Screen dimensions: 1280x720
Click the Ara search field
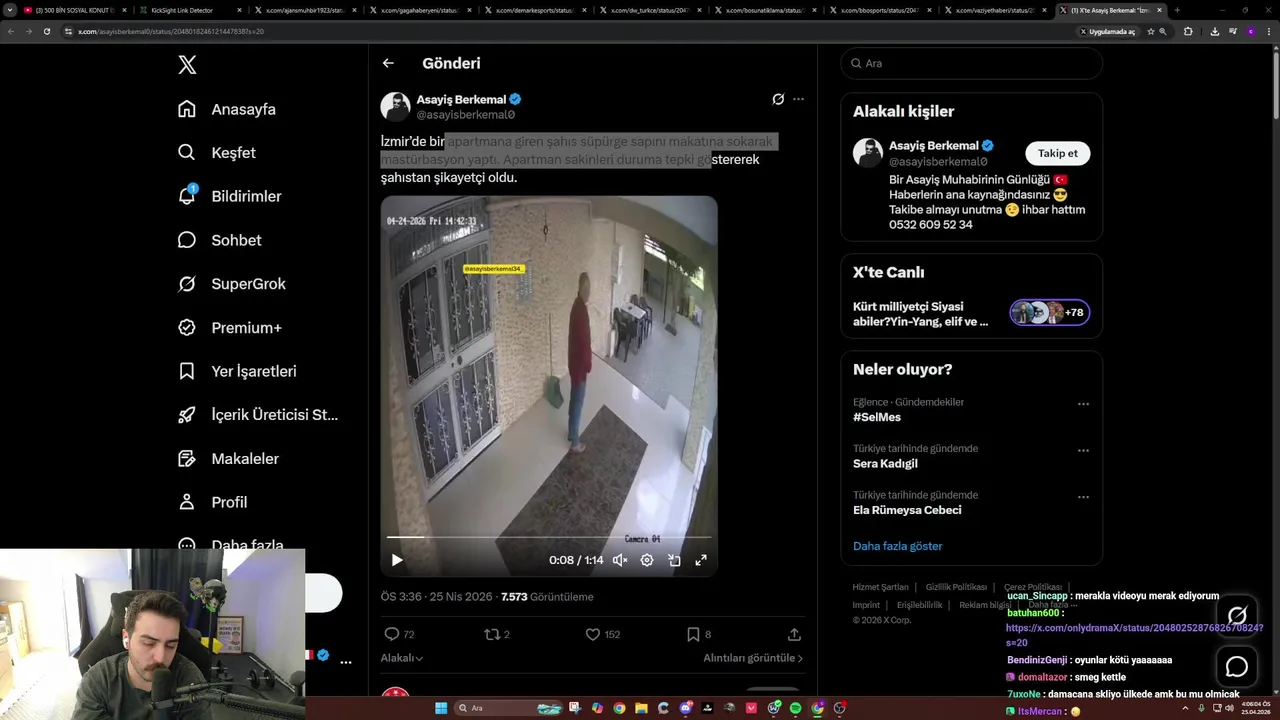971,63
